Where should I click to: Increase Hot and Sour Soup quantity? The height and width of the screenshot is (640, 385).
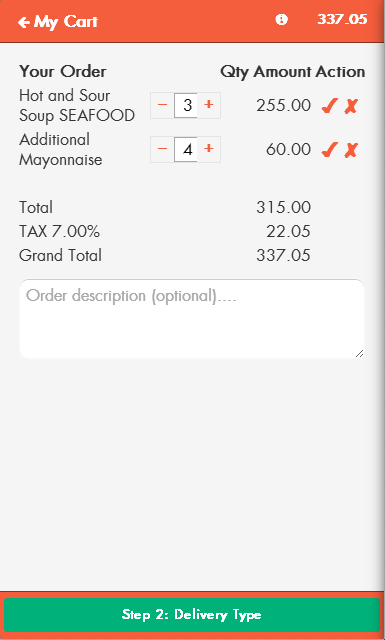tap(209, 105)
